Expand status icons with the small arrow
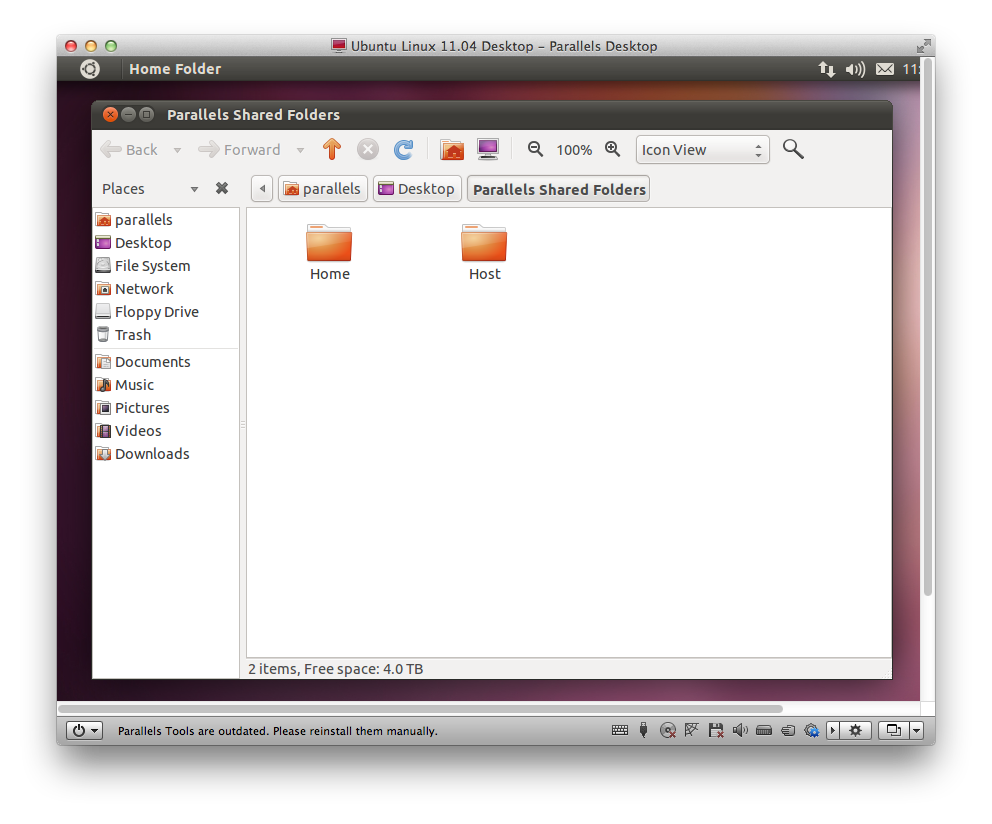 coord(833,730)
